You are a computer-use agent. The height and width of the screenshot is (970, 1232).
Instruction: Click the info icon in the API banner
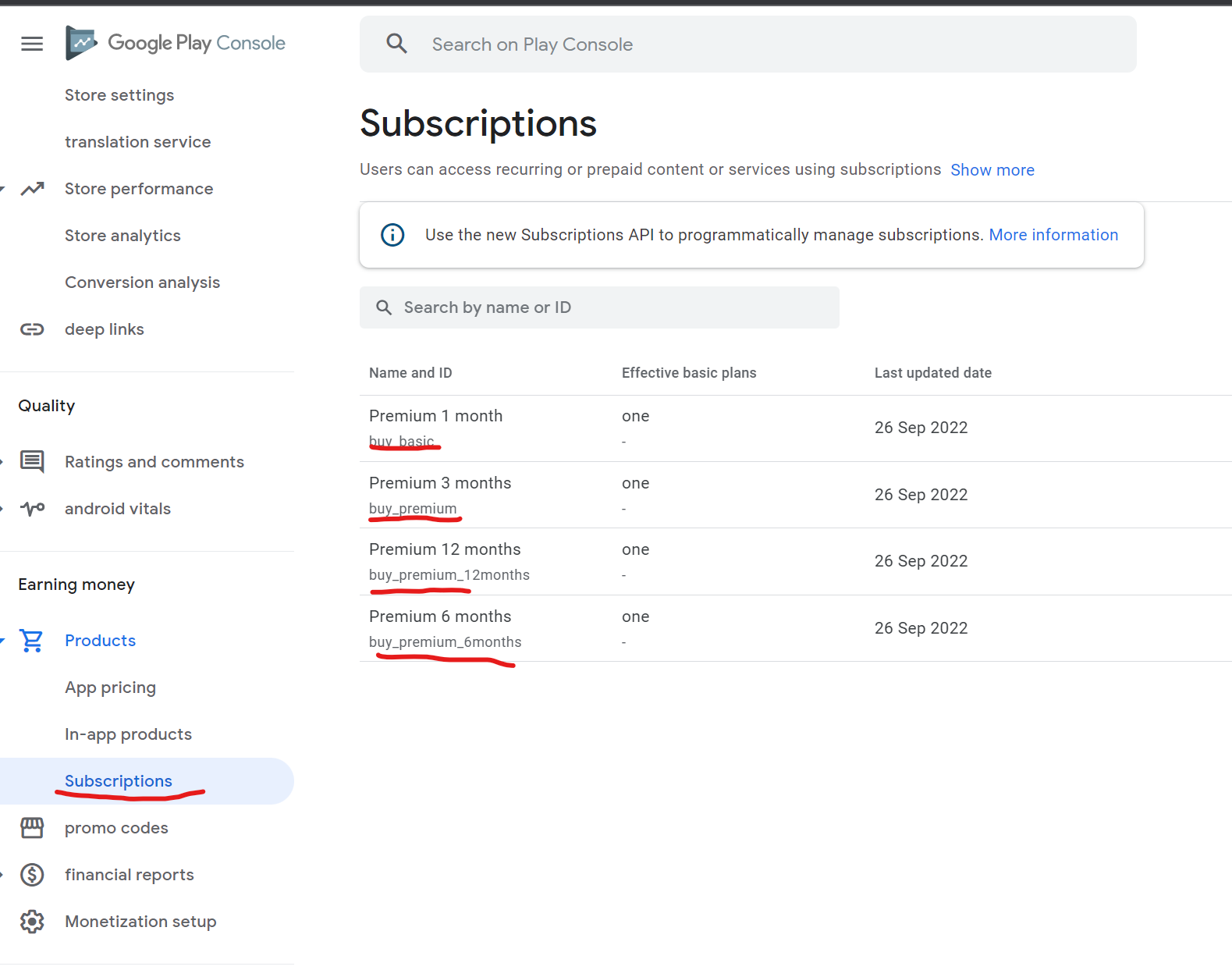pyautogui.click(x=392, y=235)
